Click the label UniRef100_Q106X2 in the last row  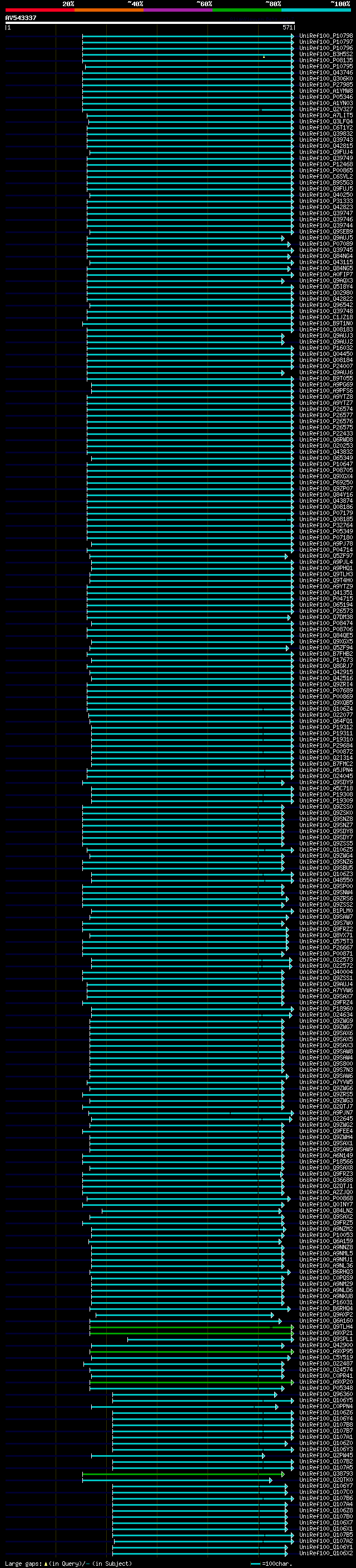pos(326,1553)
